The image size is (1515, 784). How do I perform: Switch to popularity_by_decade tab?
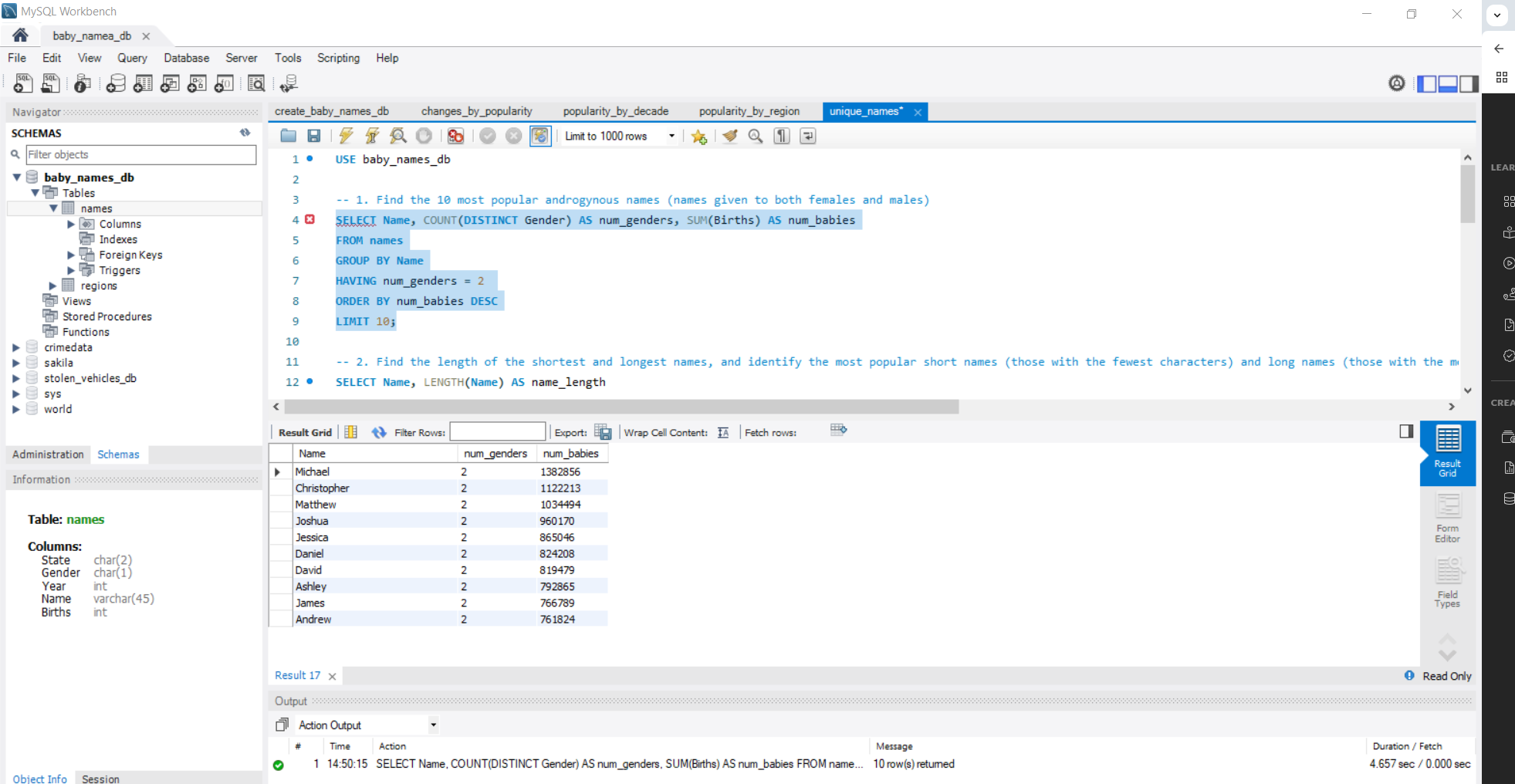pyautogui.click(x=616, y=111)
